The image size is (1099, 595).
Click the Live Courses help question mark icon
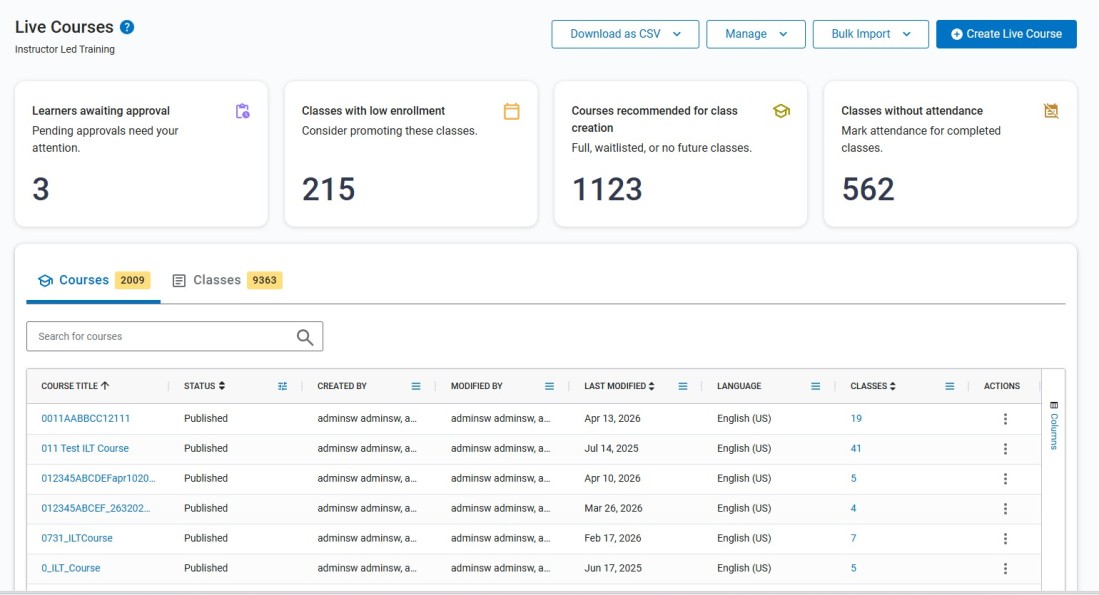tap(127, 27)
